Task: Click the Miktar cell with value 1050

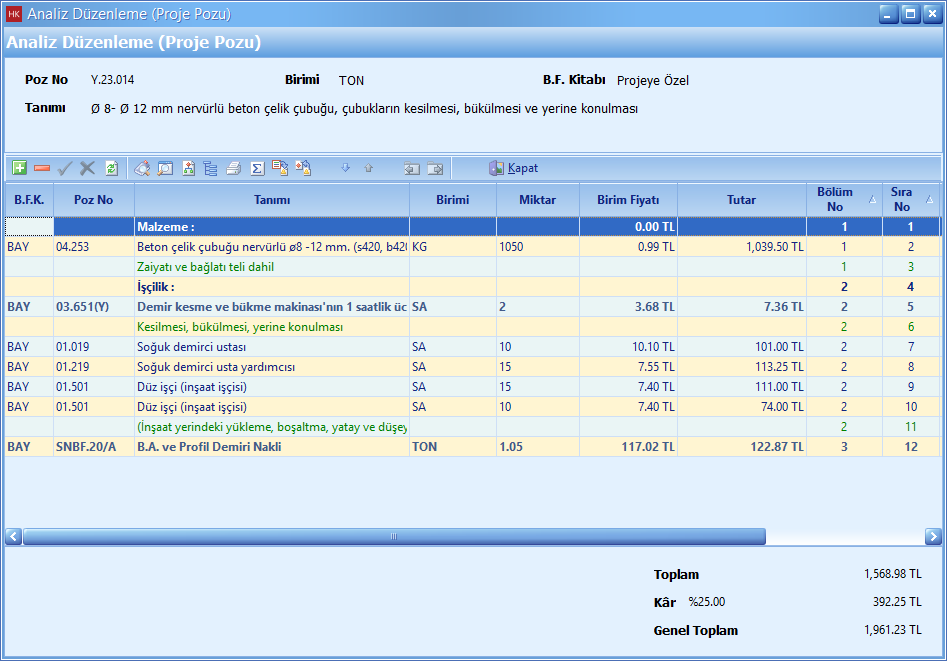Action: (x=537, y=246)
